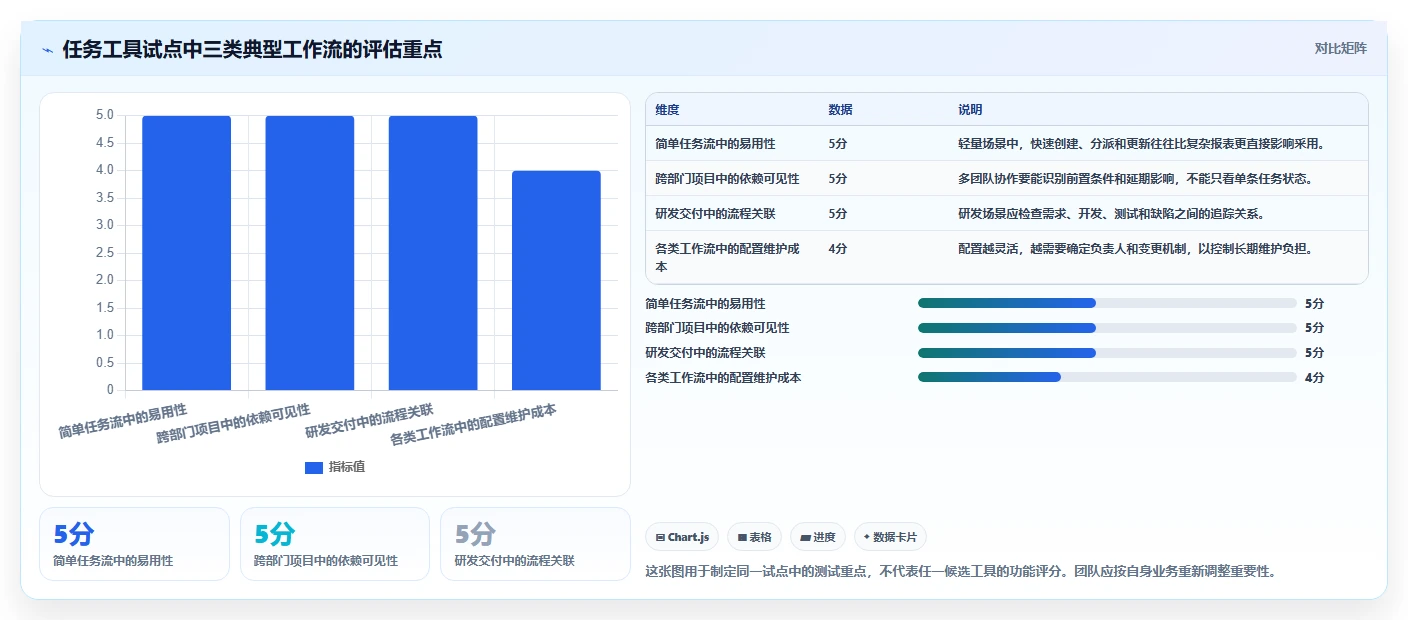
Task: Click the 数据 column header
Action: (841, 110)
